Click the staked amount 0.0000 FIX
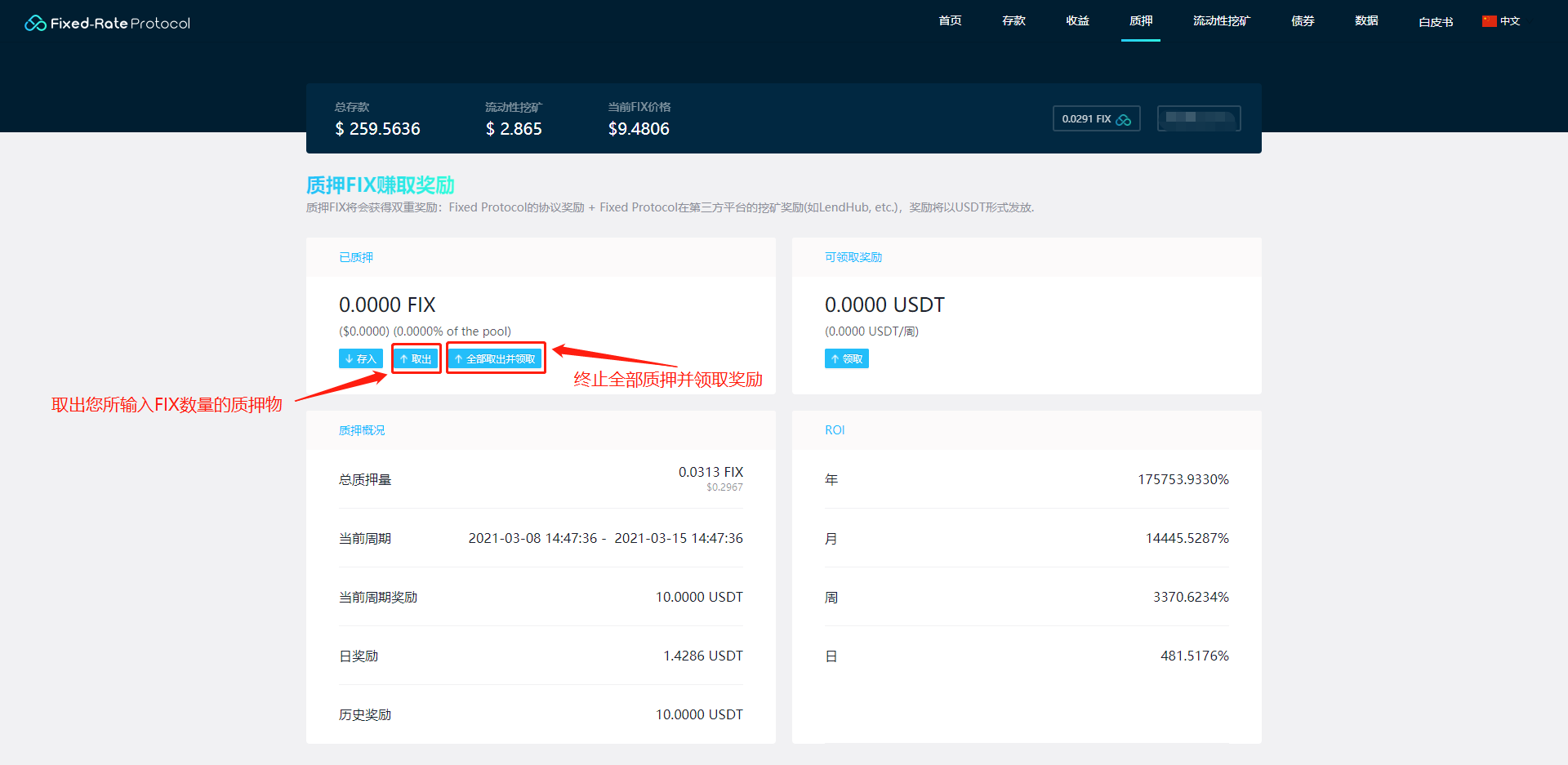1568x765 pixels. (x=387, y=305)
